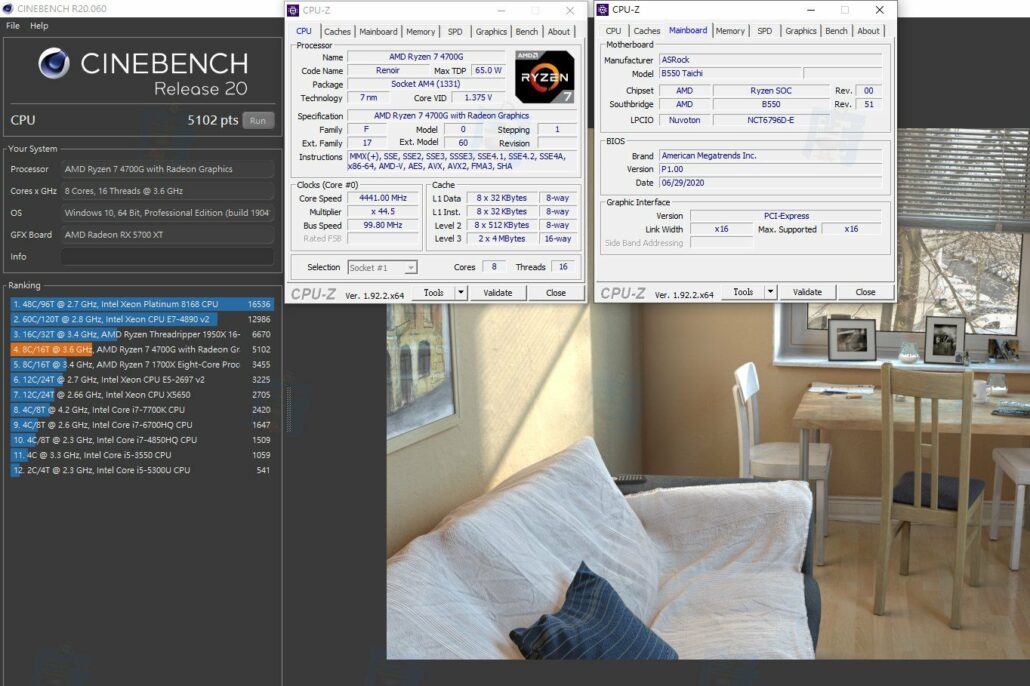
Task: Open the SPD tab
Action: point(454,31)
